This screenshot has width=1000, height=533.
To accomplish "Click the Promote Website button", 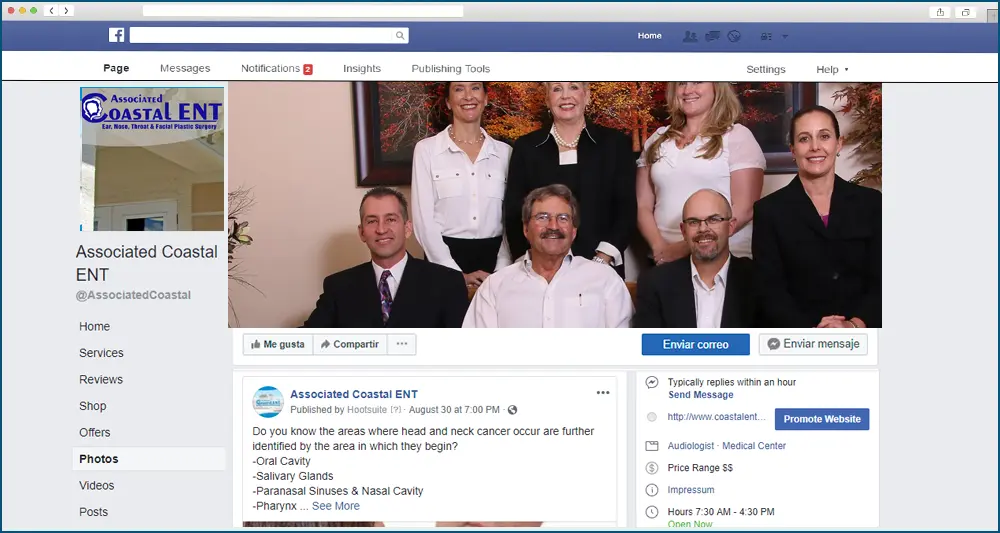I will [821, 419].
